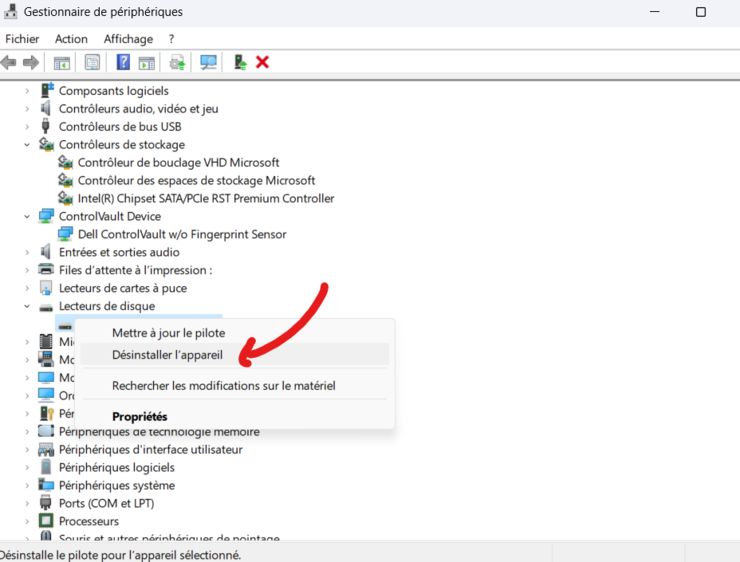Image resolution: width=740 pixels, height=562 pixels.
Task: Click the update driver toolbar icon
Action: click(177, 62)
